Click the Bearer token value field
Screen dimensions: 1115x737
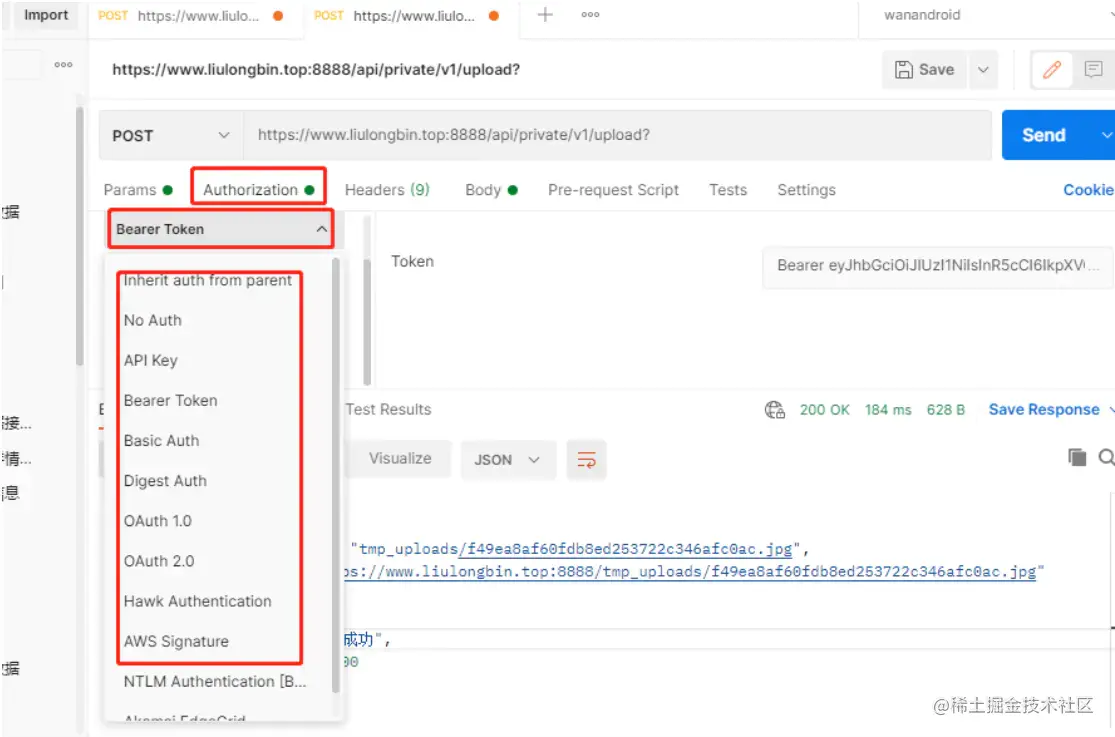coord(937,266)
